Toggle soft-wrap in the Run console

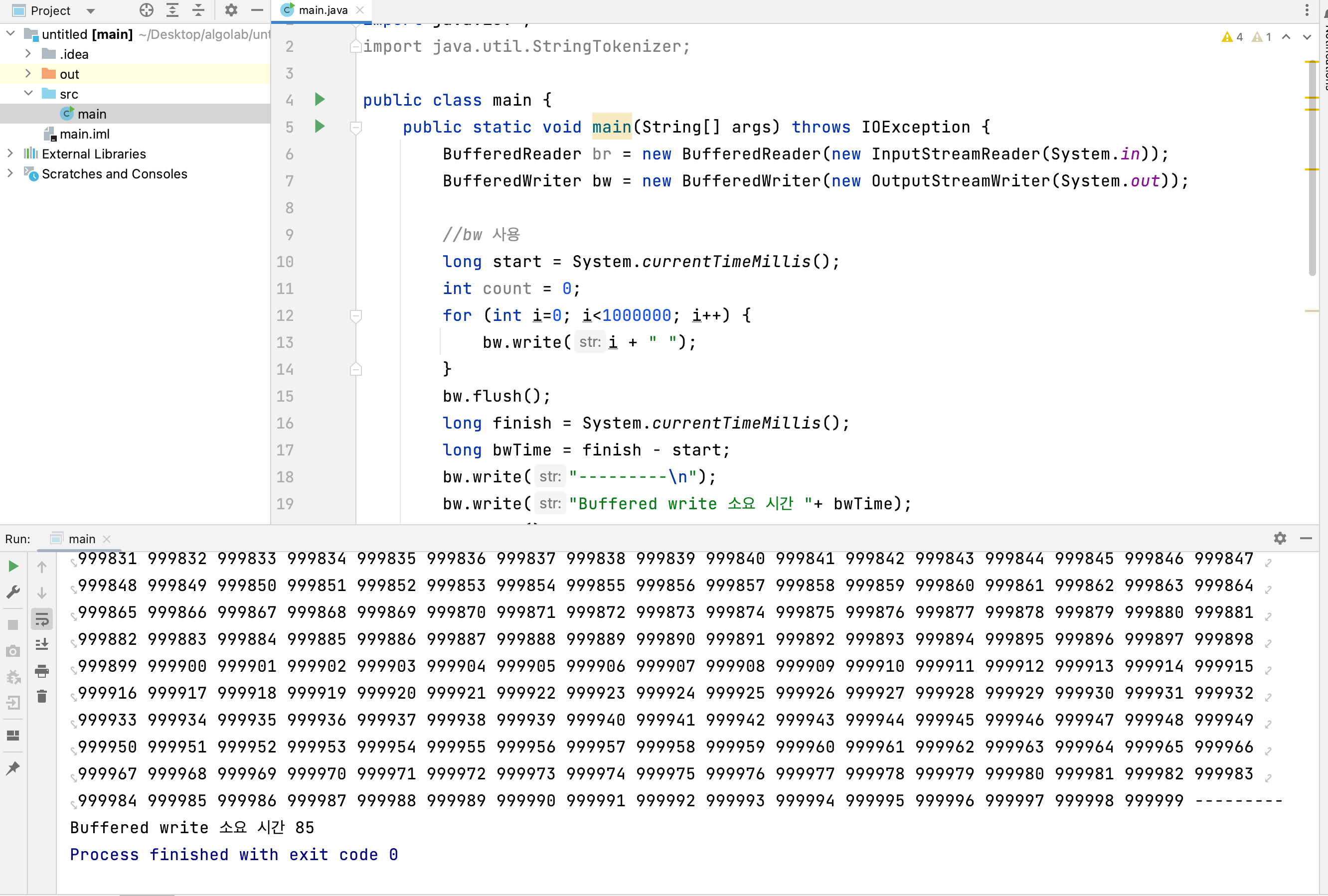42,619
